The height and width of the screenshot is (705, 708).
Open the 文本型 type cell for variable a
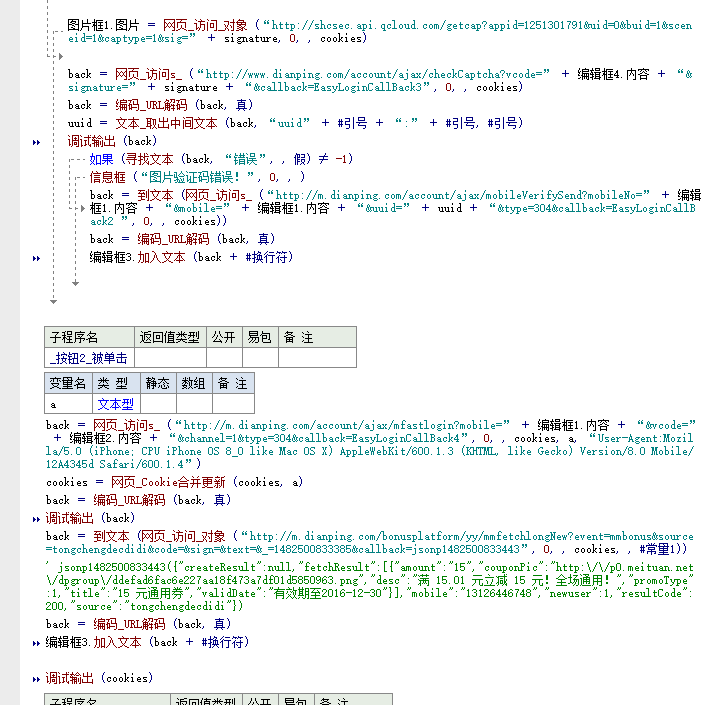tap(115, 404)
